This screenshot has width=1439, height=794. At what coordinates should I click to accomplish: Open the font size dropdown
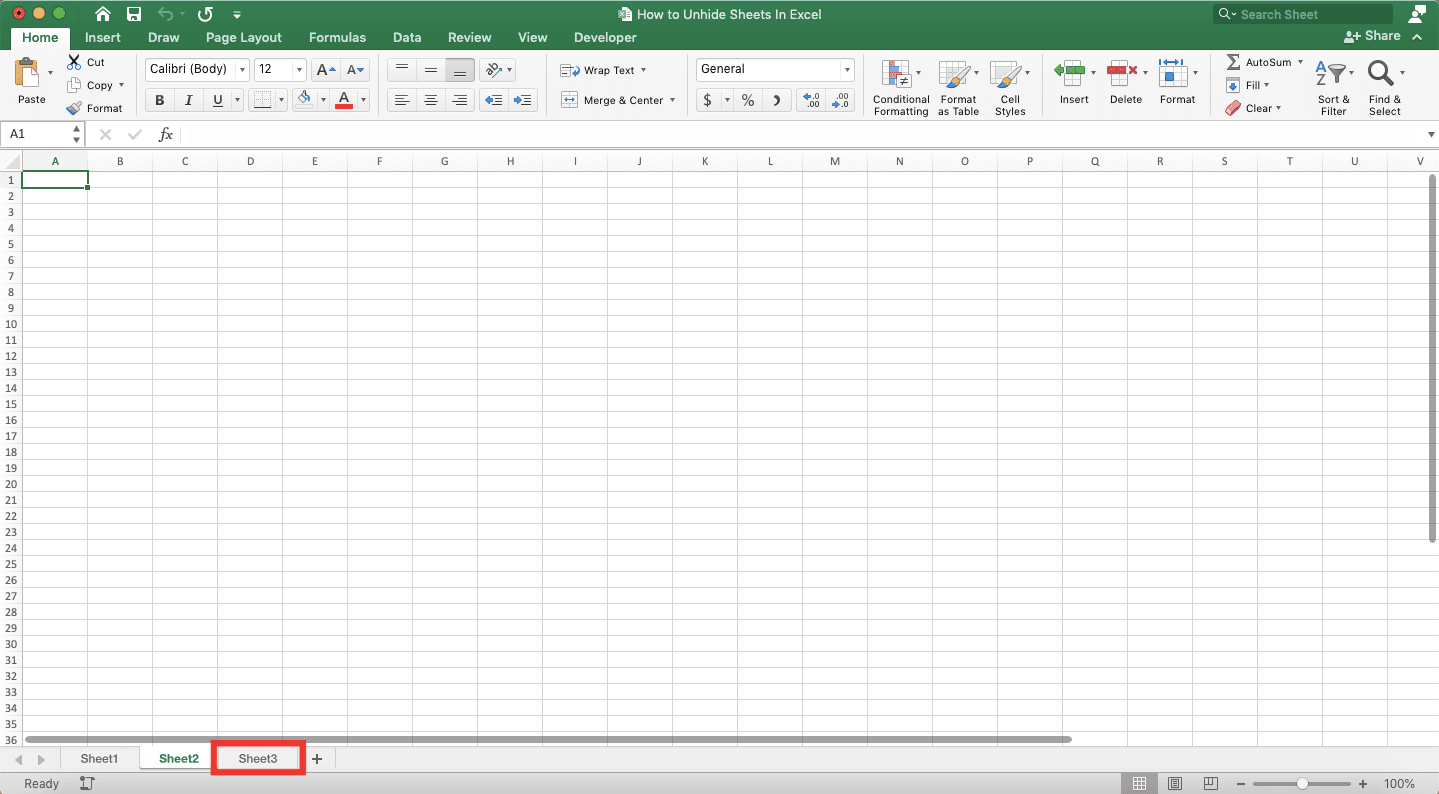pyautogui.click(x=297, y=69)
